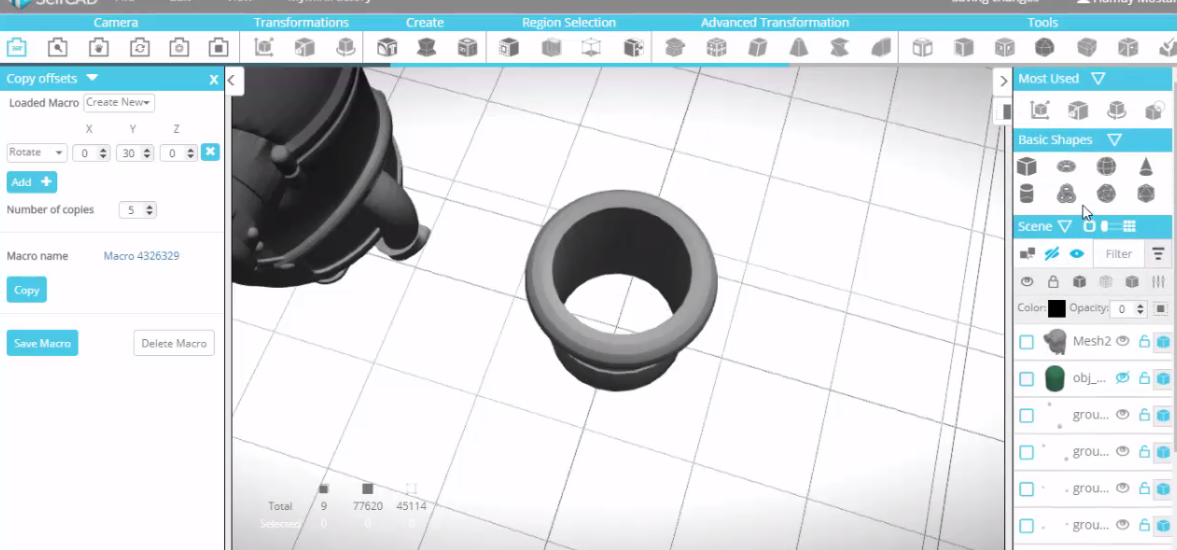
Task: Open the Loaded Macro Create New dropdown
Action: click(x=119, y=102)
